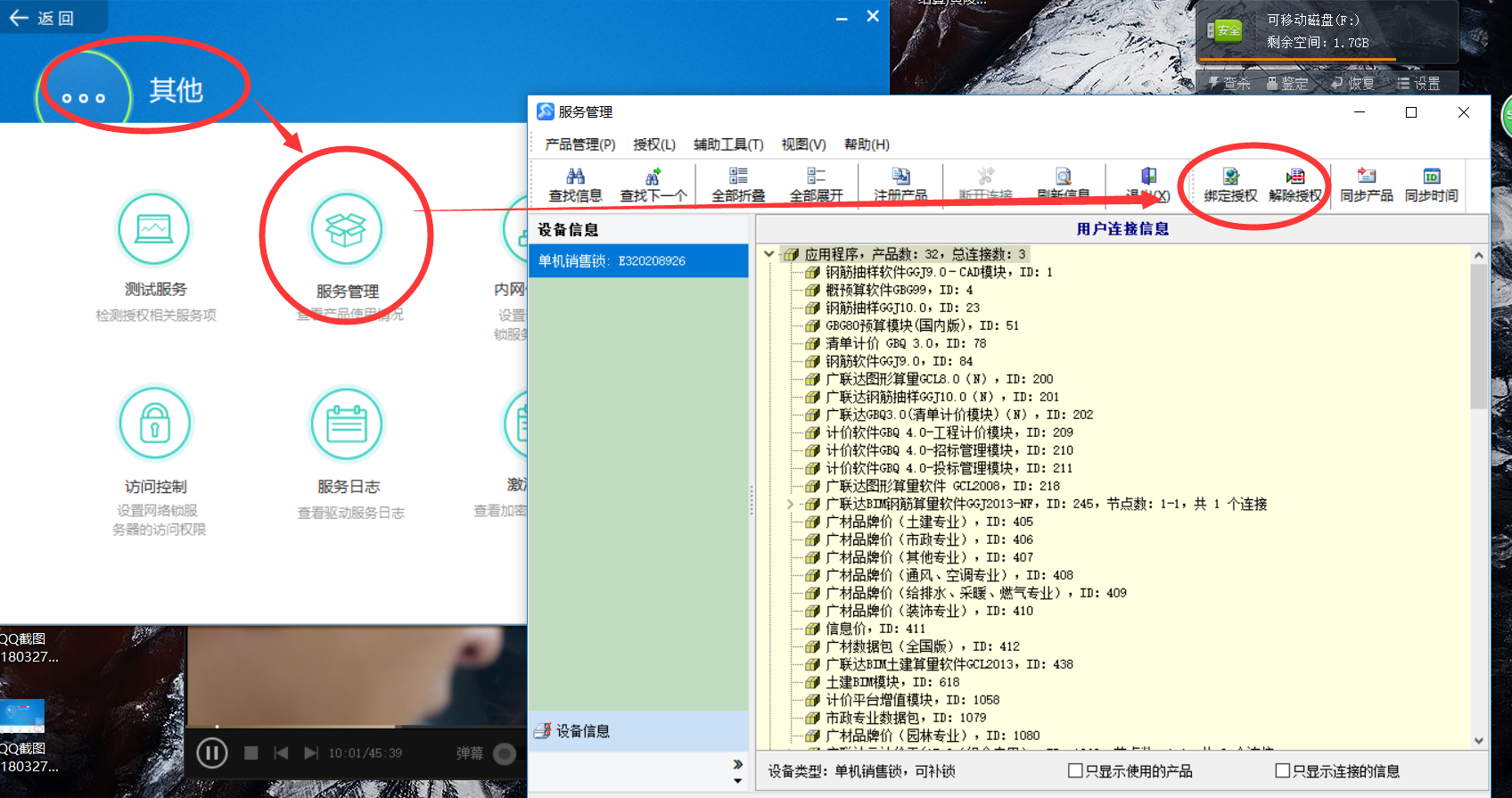
Task: Click the 恢复 button on disk widget
Action: pyautogui.click(x=1352, y=83)
